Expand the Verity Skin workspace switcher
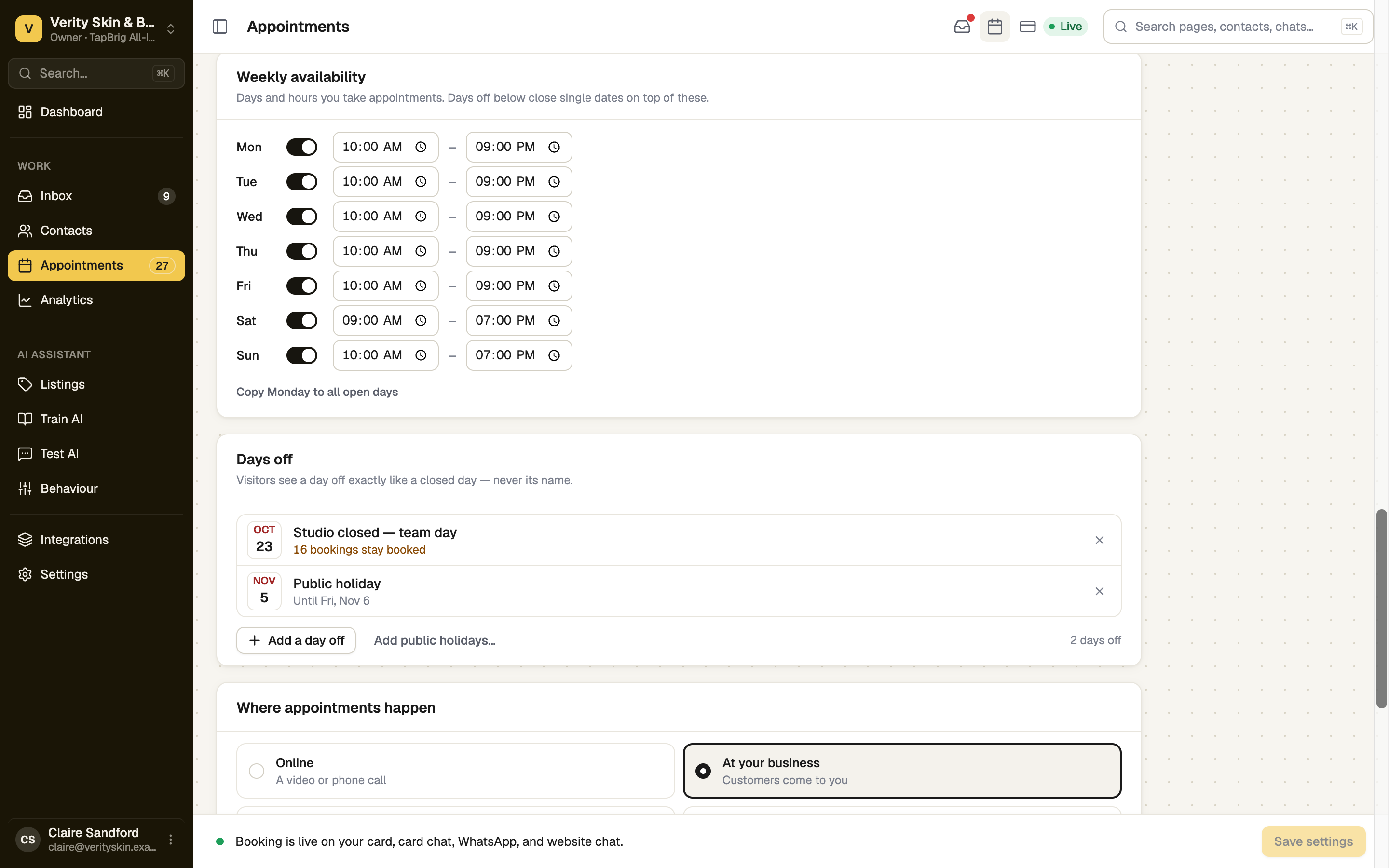Image resolution: width=1389 pixels, height=868 pixels. click(170, 29)
